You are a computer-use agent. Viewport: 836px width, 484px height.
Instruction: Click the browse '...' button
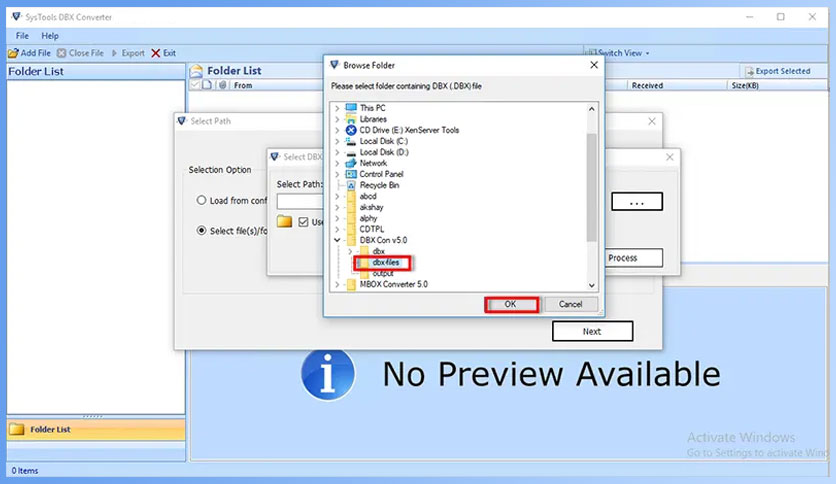(637, 201)
